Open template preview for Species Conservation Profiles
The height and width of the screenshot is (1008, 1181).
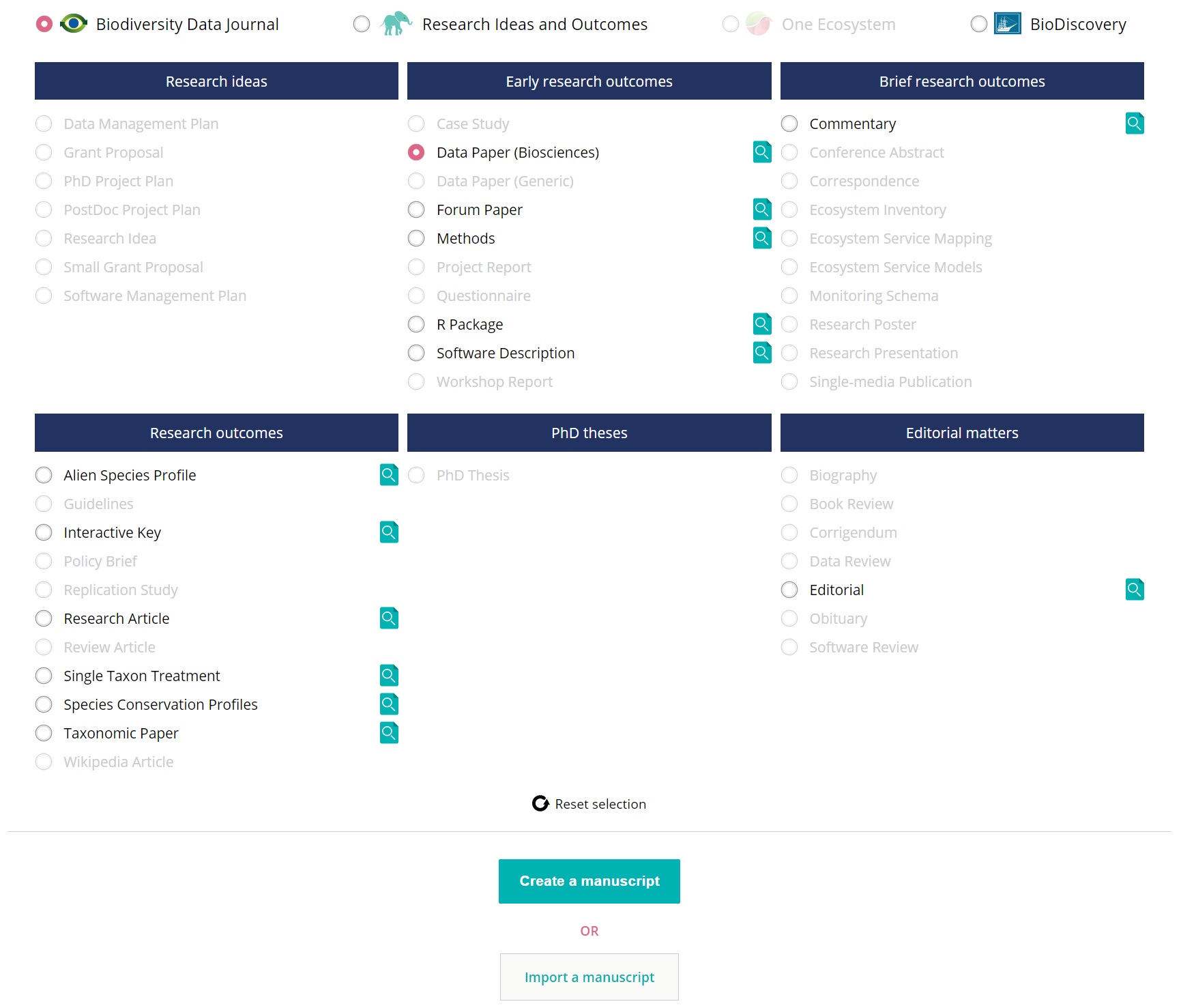pyautogui.click(x=389, y=704)
